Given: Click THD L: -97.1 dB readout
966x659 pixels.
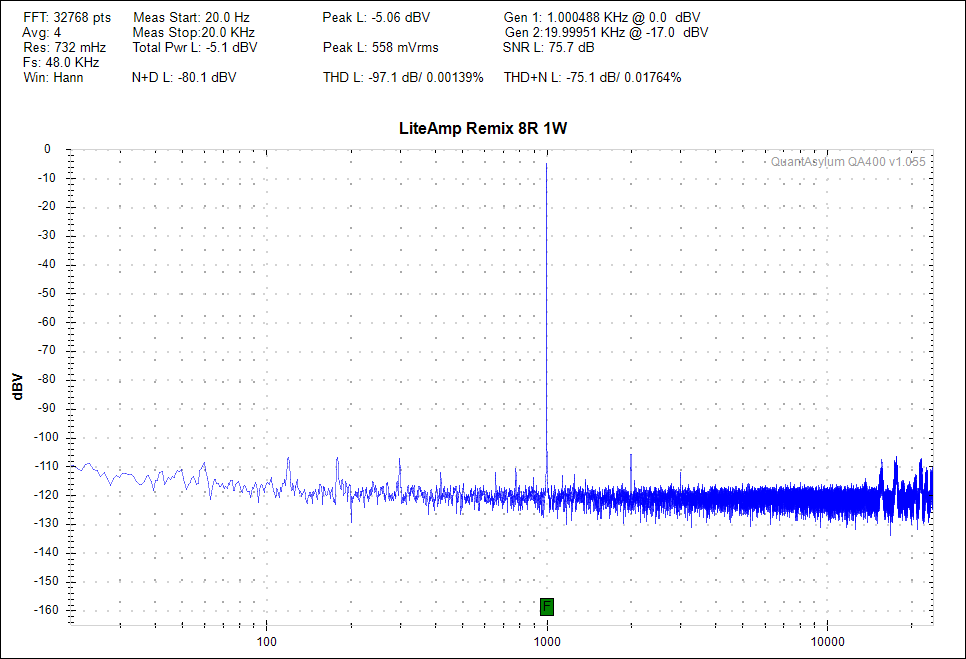Looking at the screenshot, I should coord(403,77).
